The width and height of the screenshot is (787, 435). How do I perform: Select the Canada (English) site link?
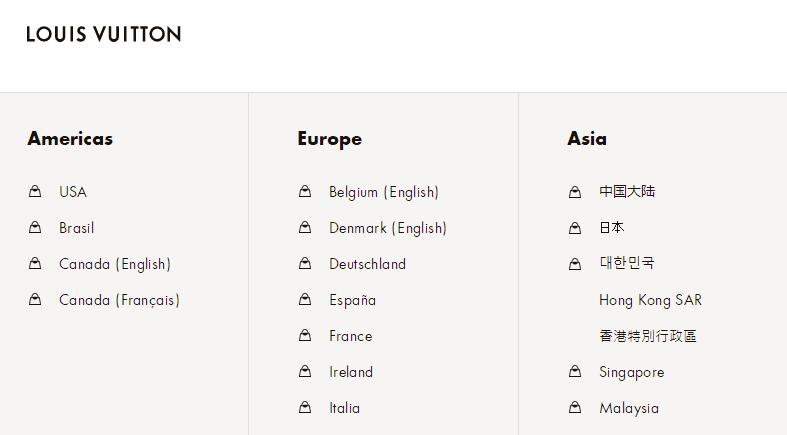click(x=115, y=264)
